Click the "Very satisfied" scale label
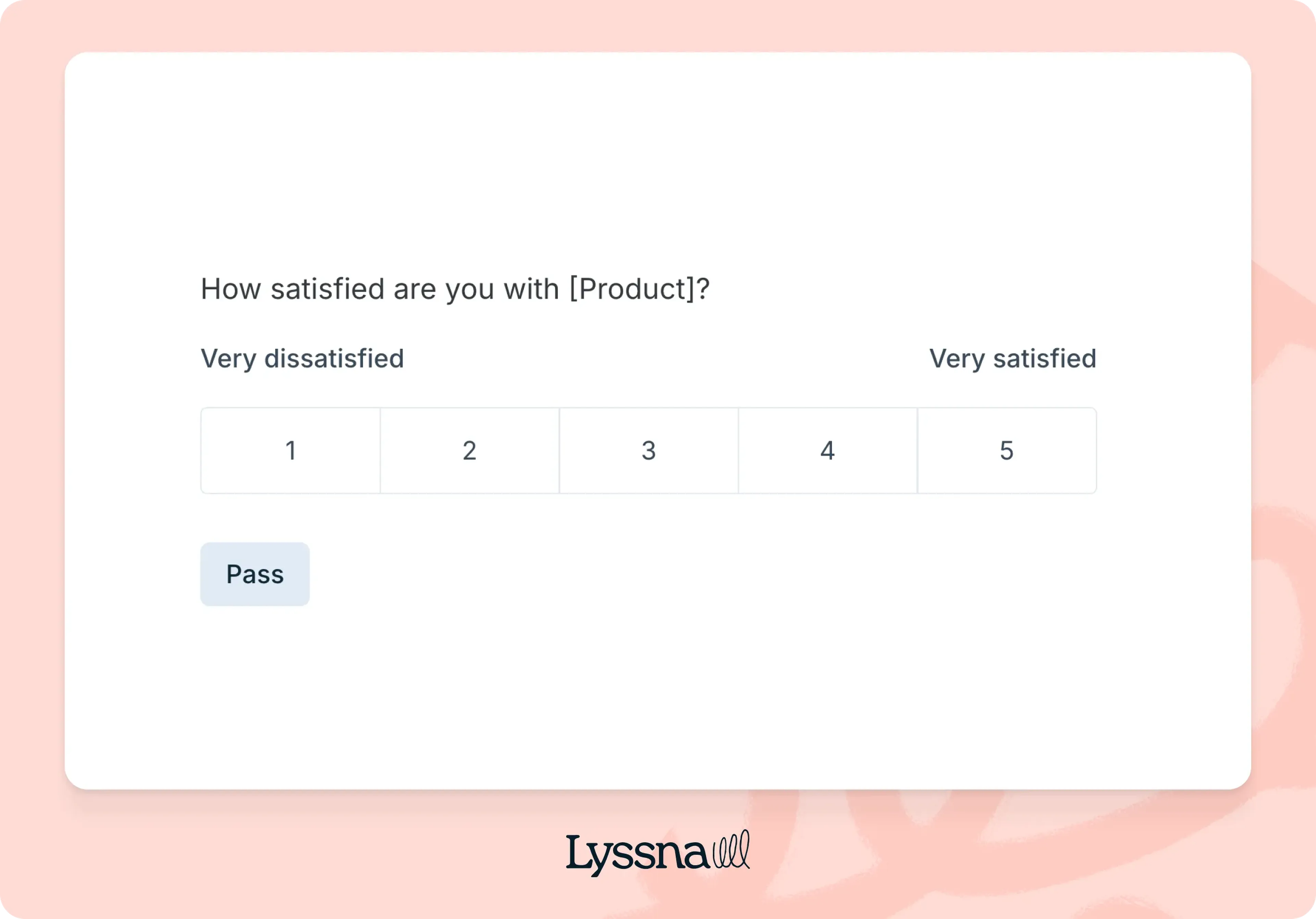 1012,359
